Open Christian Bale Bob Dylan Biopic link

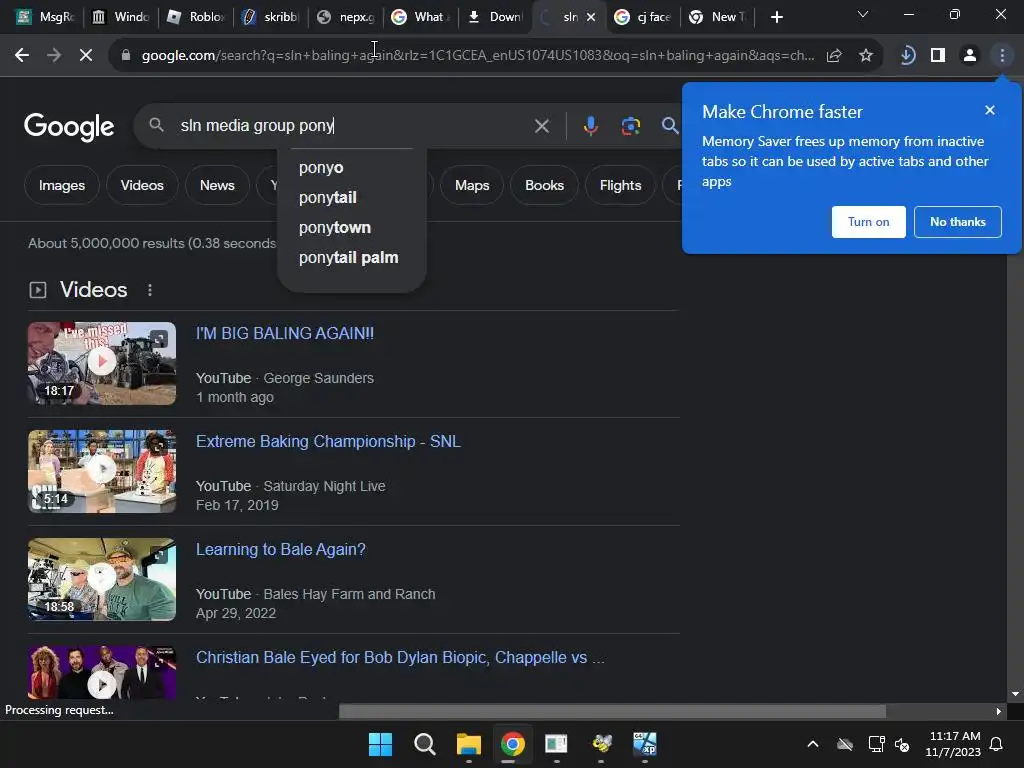pyautogui.click(x=400, y=658)
